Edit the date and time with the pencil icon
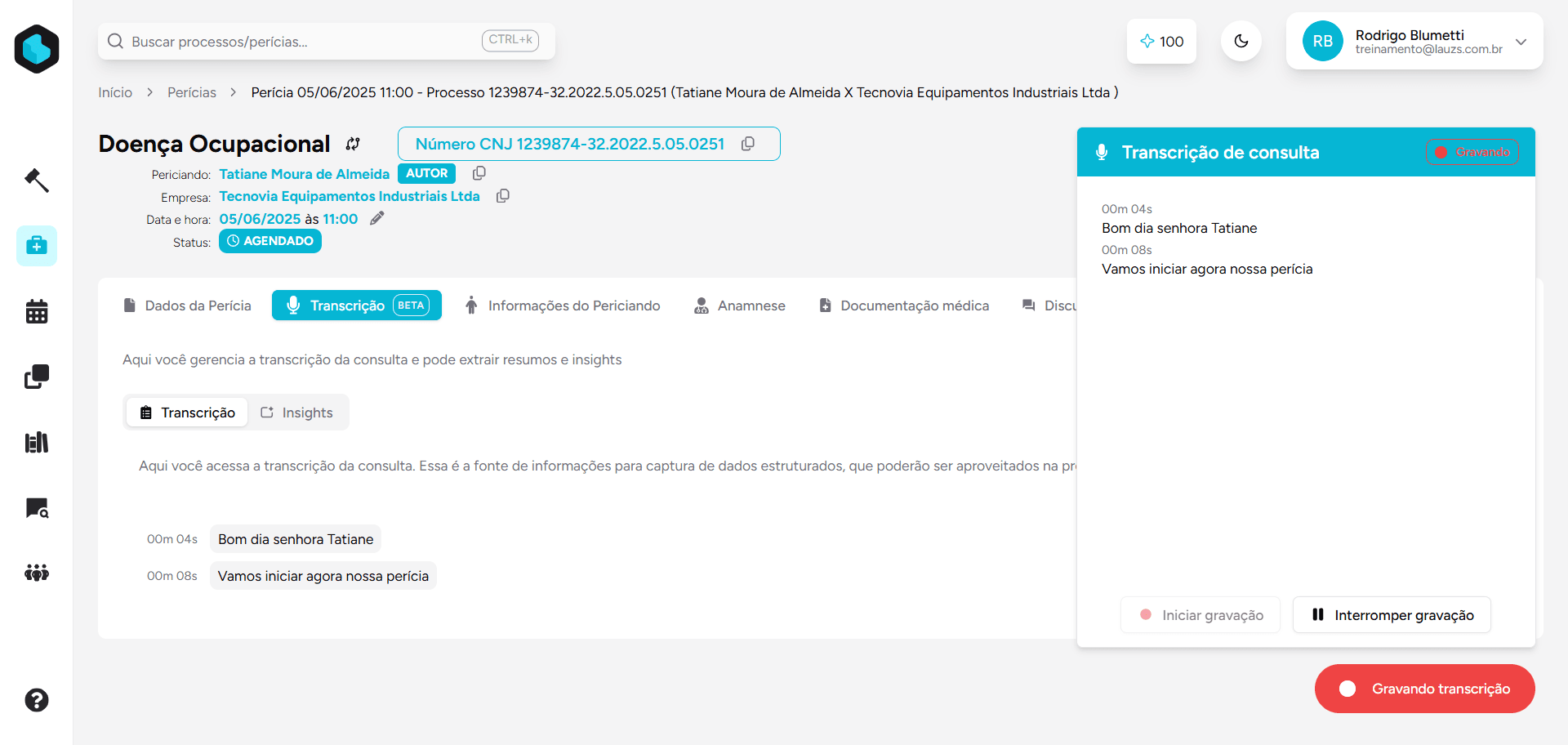 tap(376, 218)
